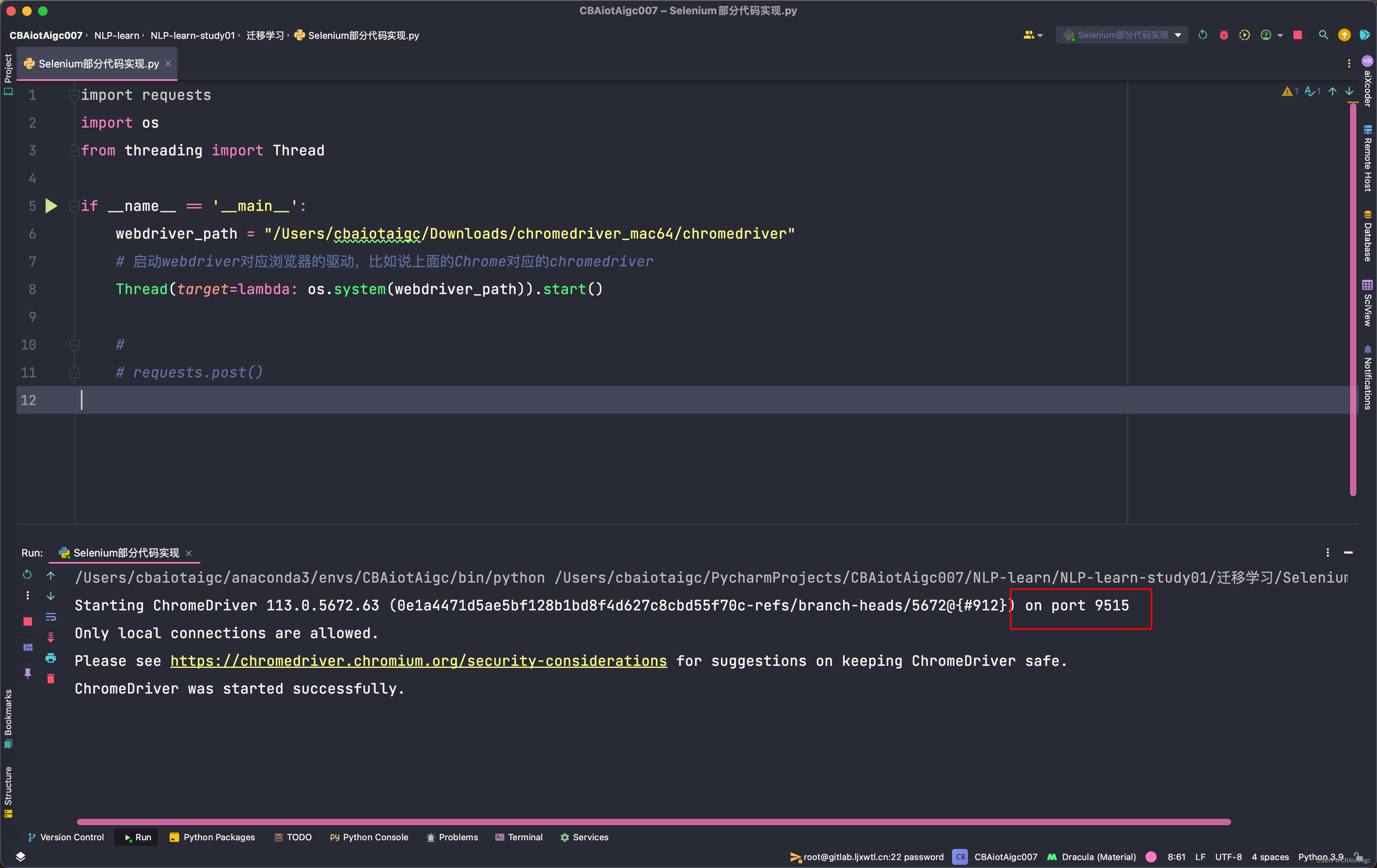Open Python 3.9 interpreter selector
1377x868 pixels.
(x=1320, y=857)
